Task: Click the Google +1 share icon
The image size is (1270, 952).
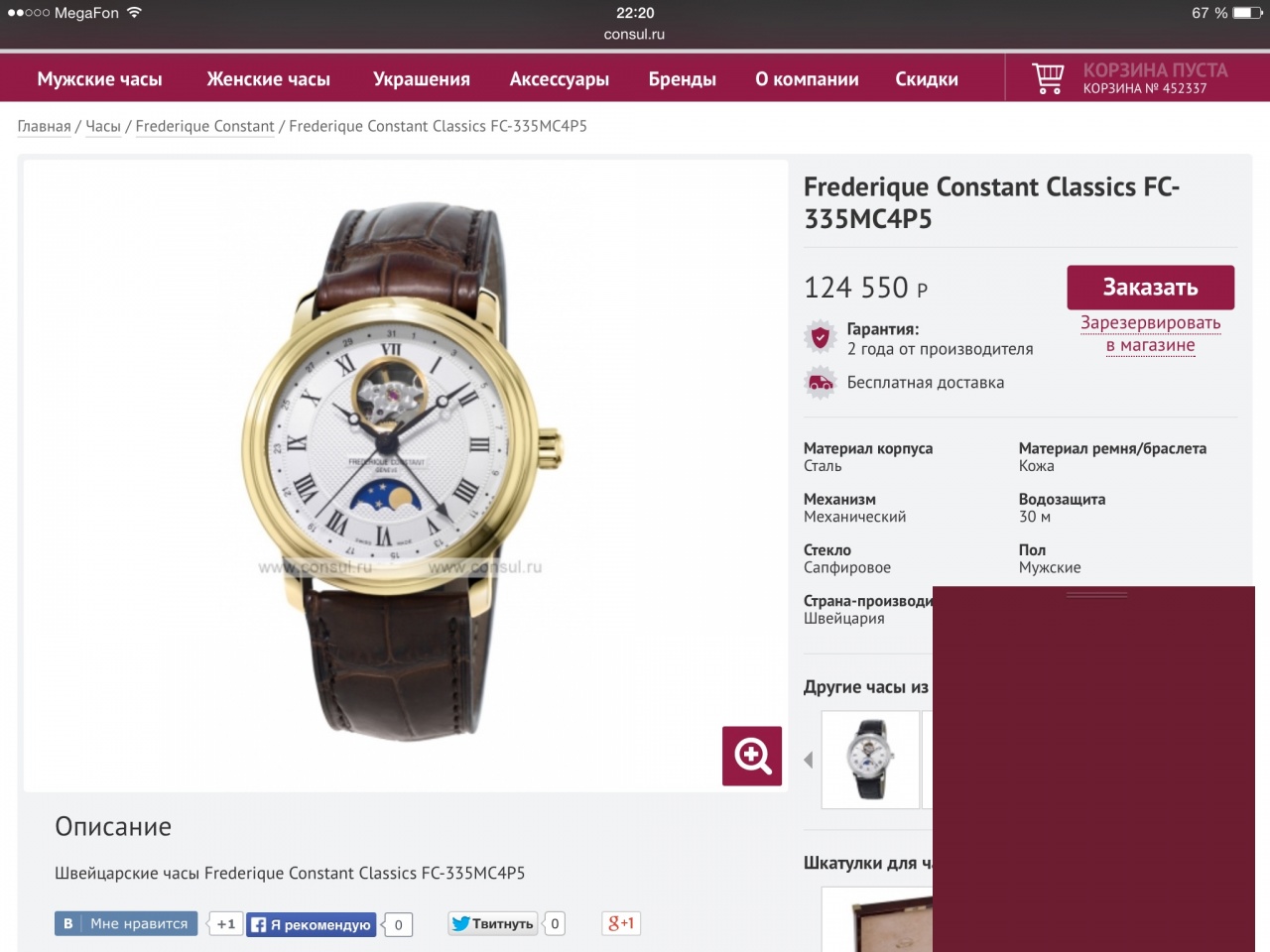Action: click(x=621, y=923)
